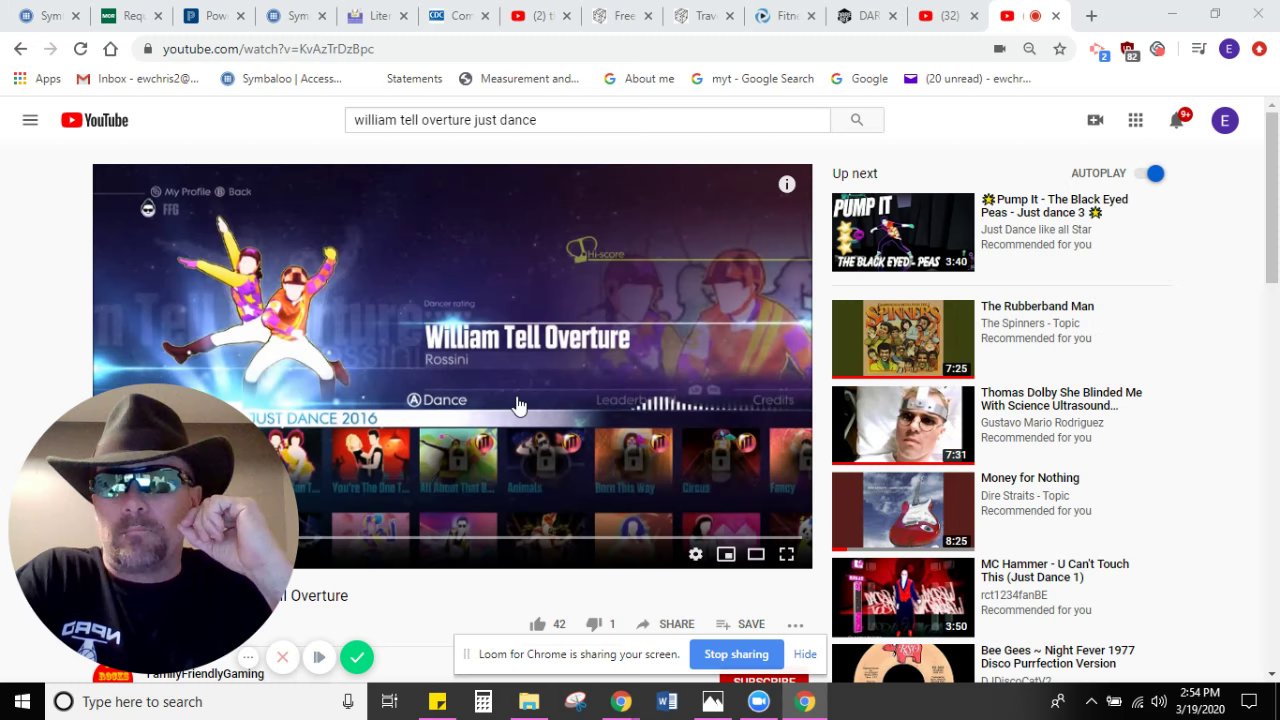Screen dimensions: 1280x720
Task: Open the Windows Action Center notifications
Action: tap(1249, 702)
